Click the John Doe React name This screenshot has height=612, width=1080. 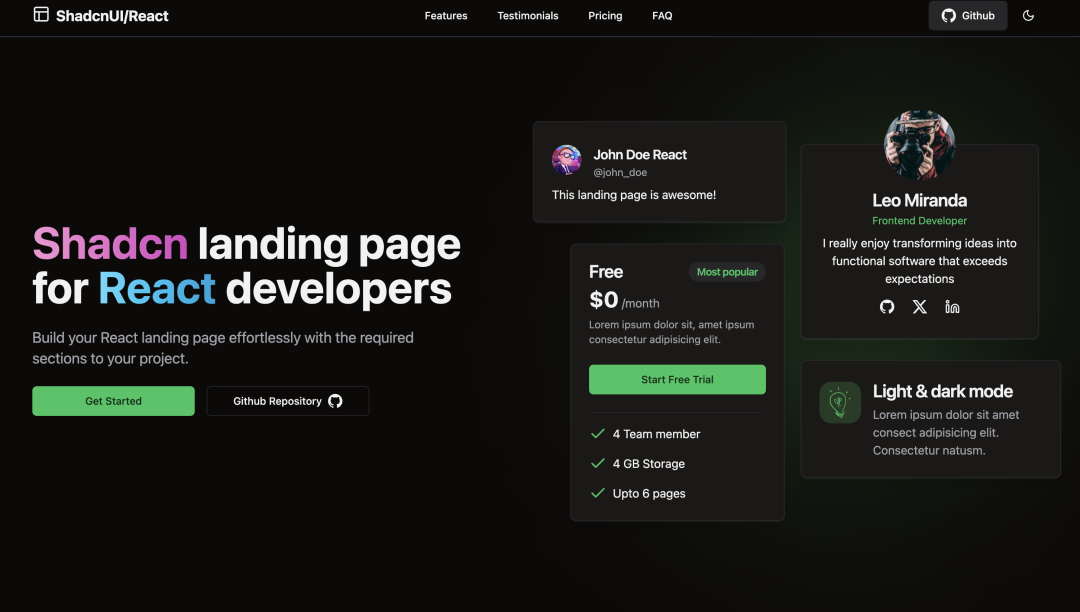640,155
